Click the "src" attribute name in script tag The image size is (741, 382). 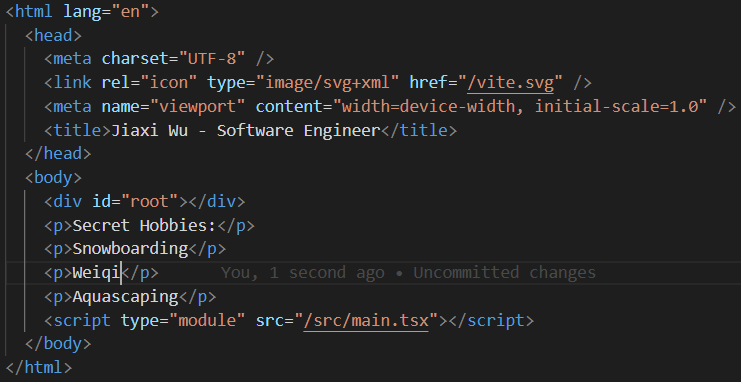[270, 321]
